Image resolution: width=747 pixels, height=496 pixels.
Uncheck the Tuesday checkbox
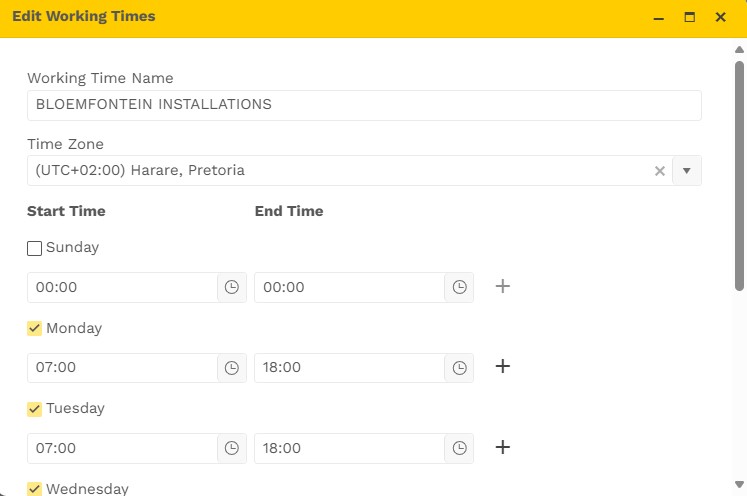(35, 408)
